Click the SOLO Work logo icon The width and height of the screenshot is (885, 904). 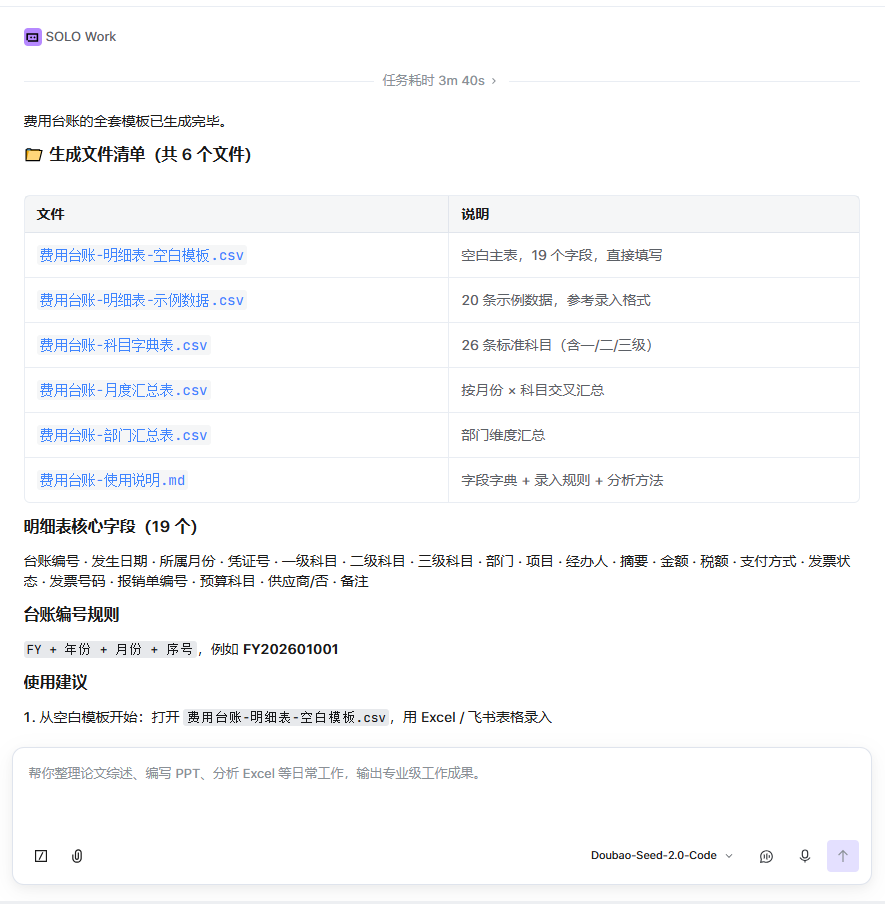(x=33, y=37)
